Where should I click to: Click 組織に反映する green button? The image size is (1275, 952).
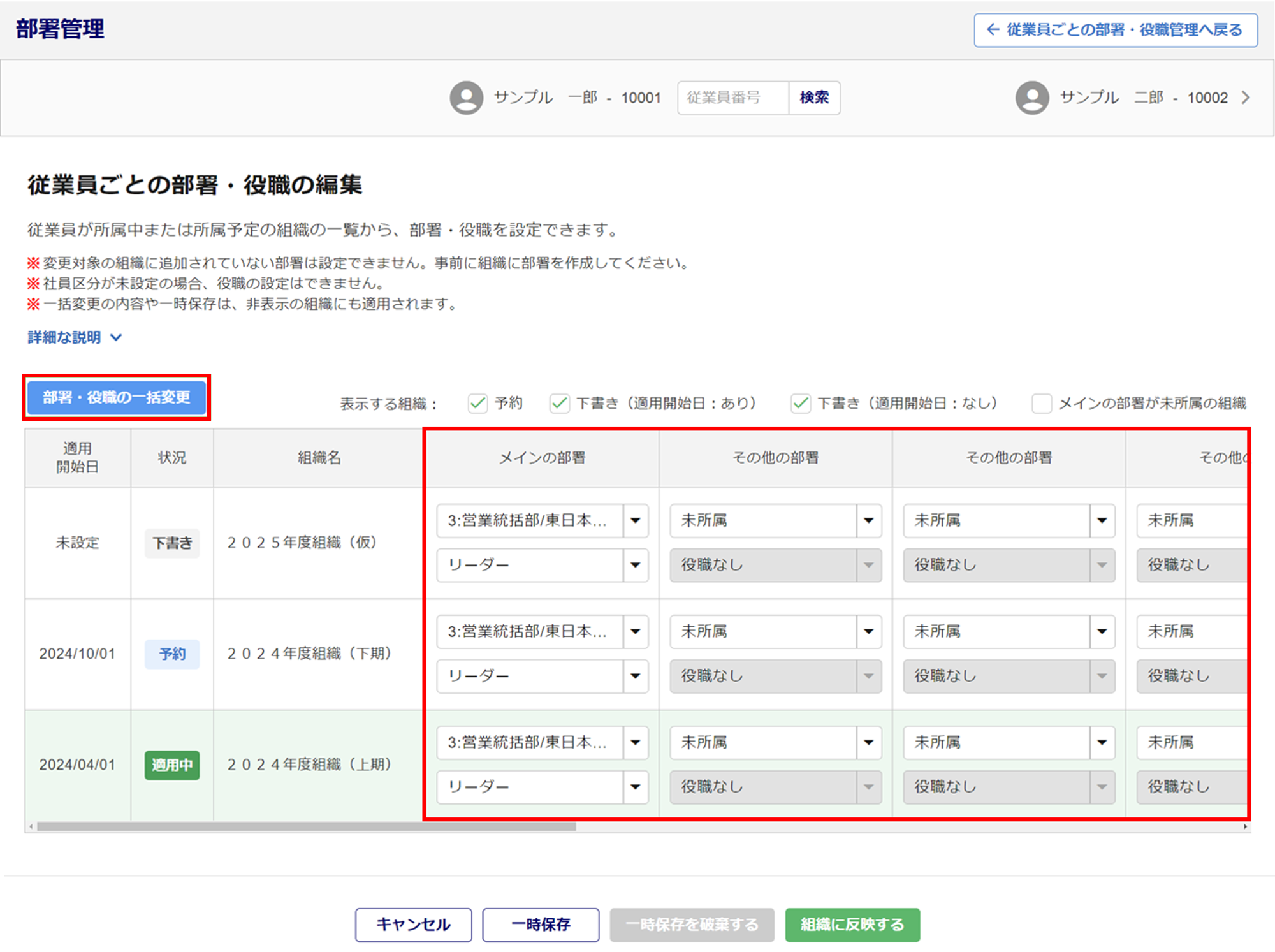[852, 924]
